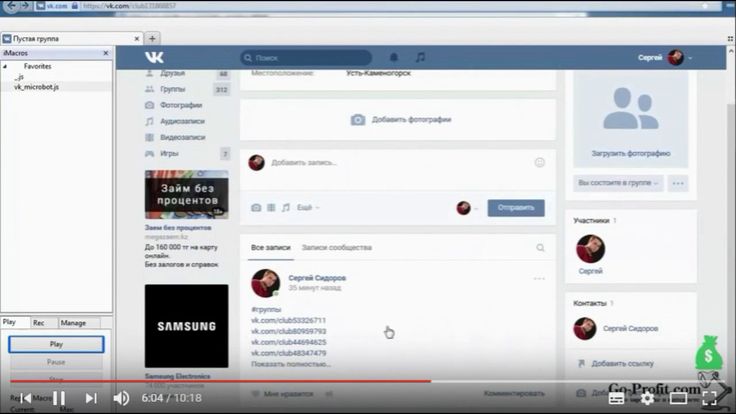
Task: Click Добавить фотографии button
Action: coord(401,120)
